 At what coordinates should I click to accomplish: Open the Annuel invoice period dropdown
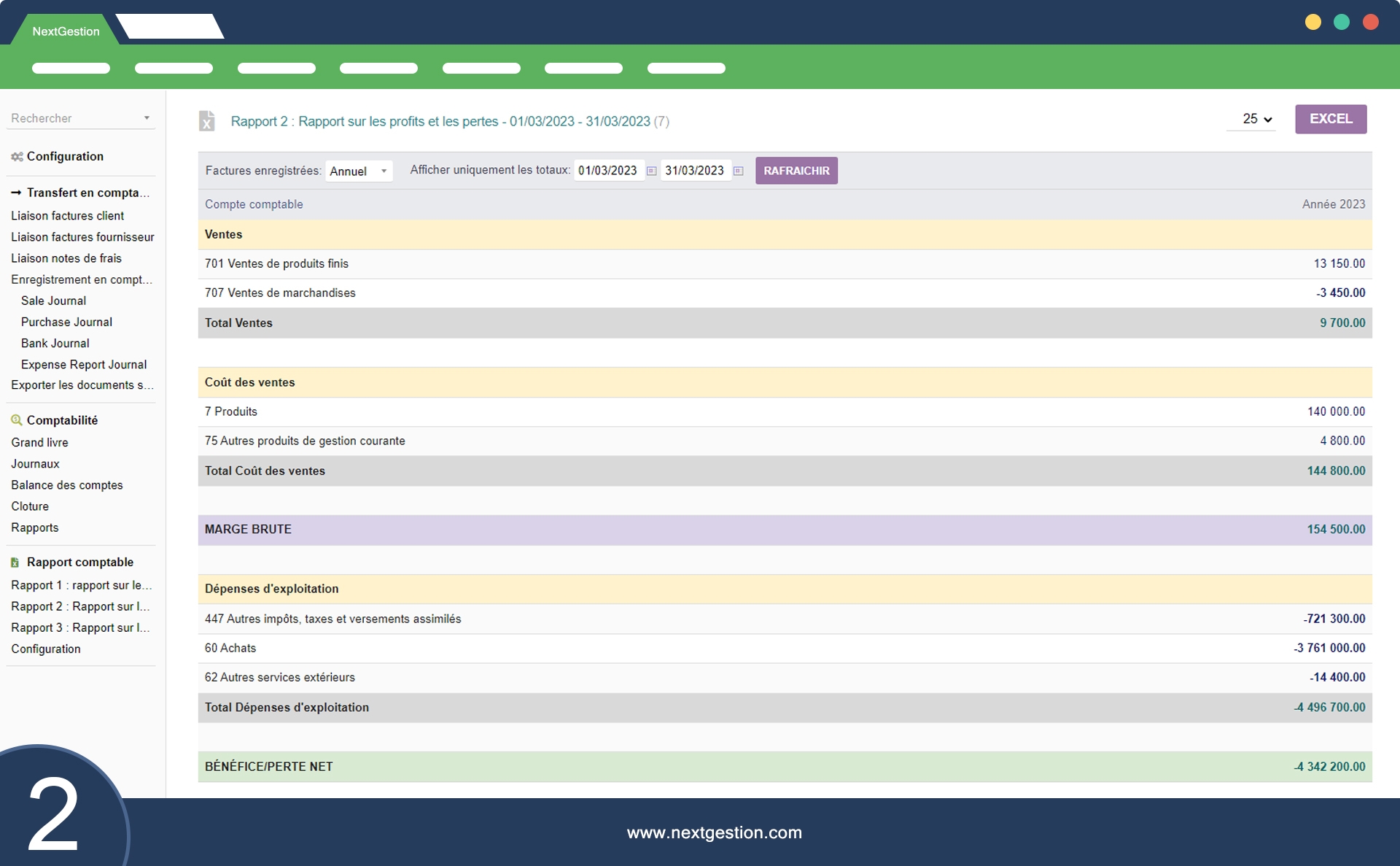[359, 171]
